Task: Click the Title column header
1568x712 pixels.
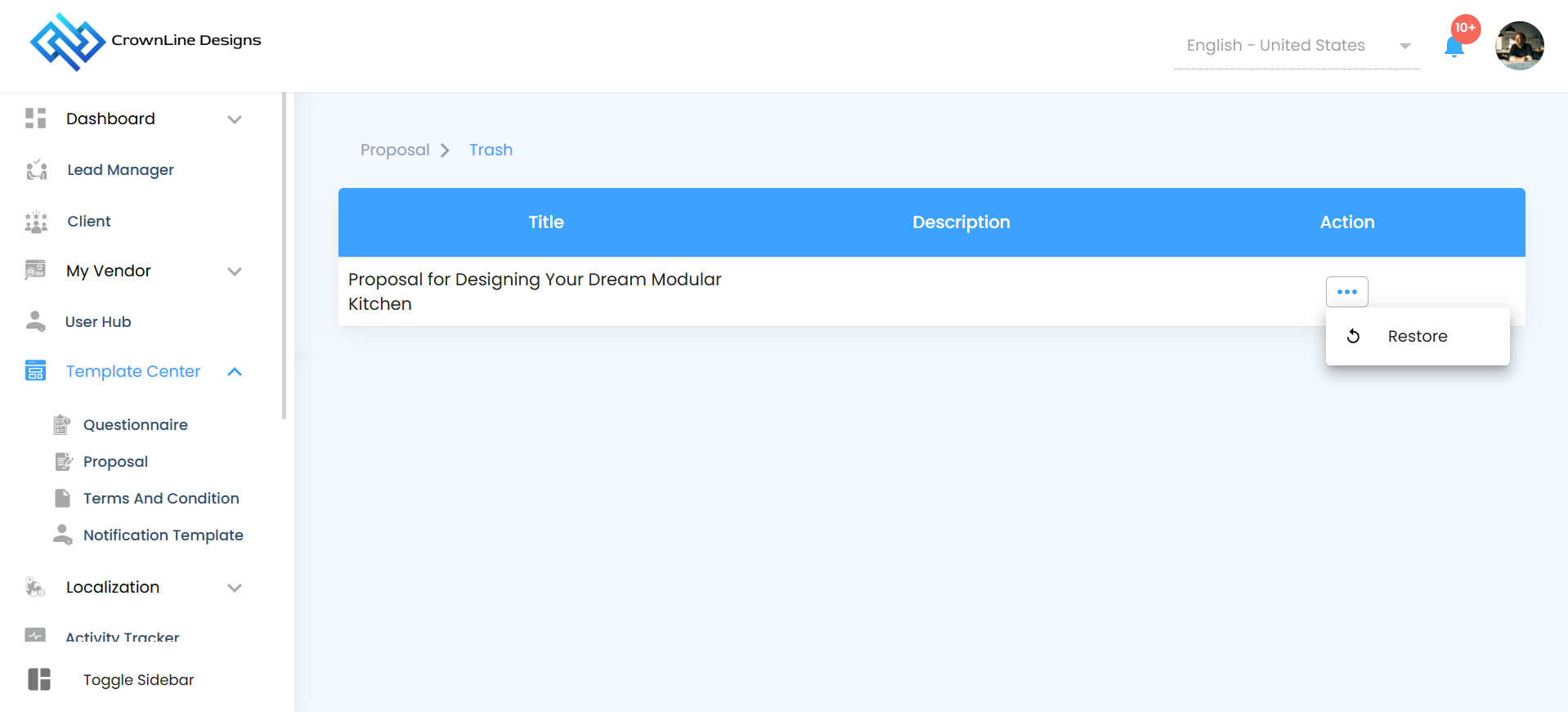Action: tap(546, 222)
